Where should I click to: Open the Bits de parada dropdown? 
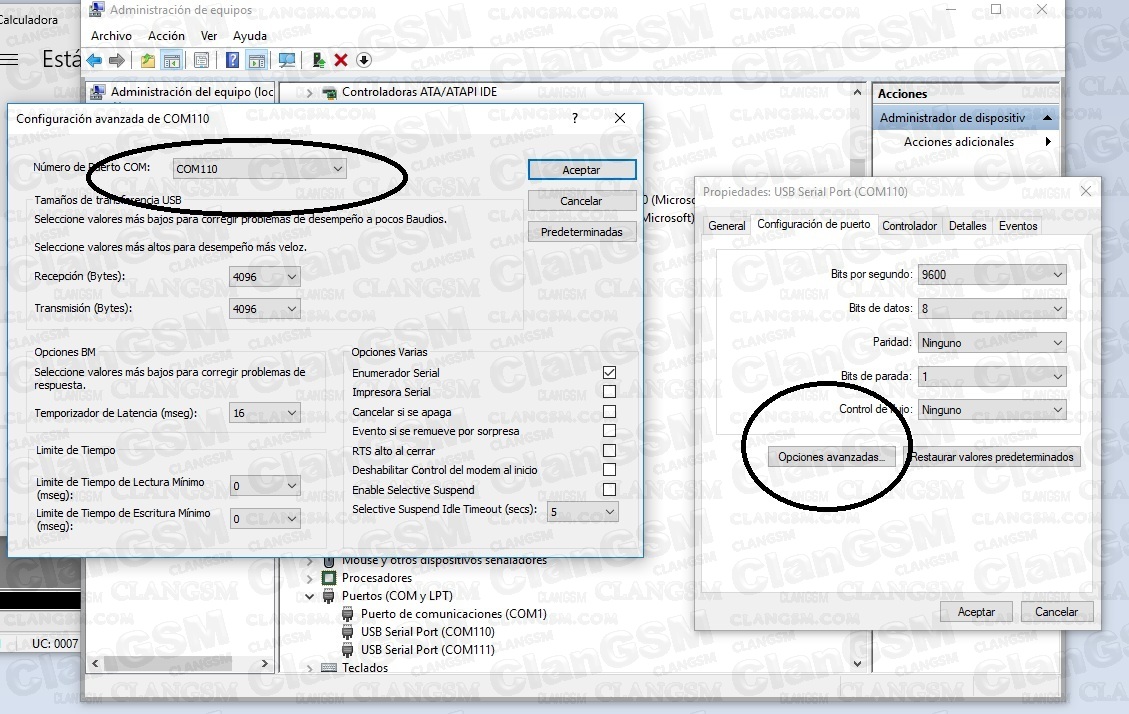992,376
